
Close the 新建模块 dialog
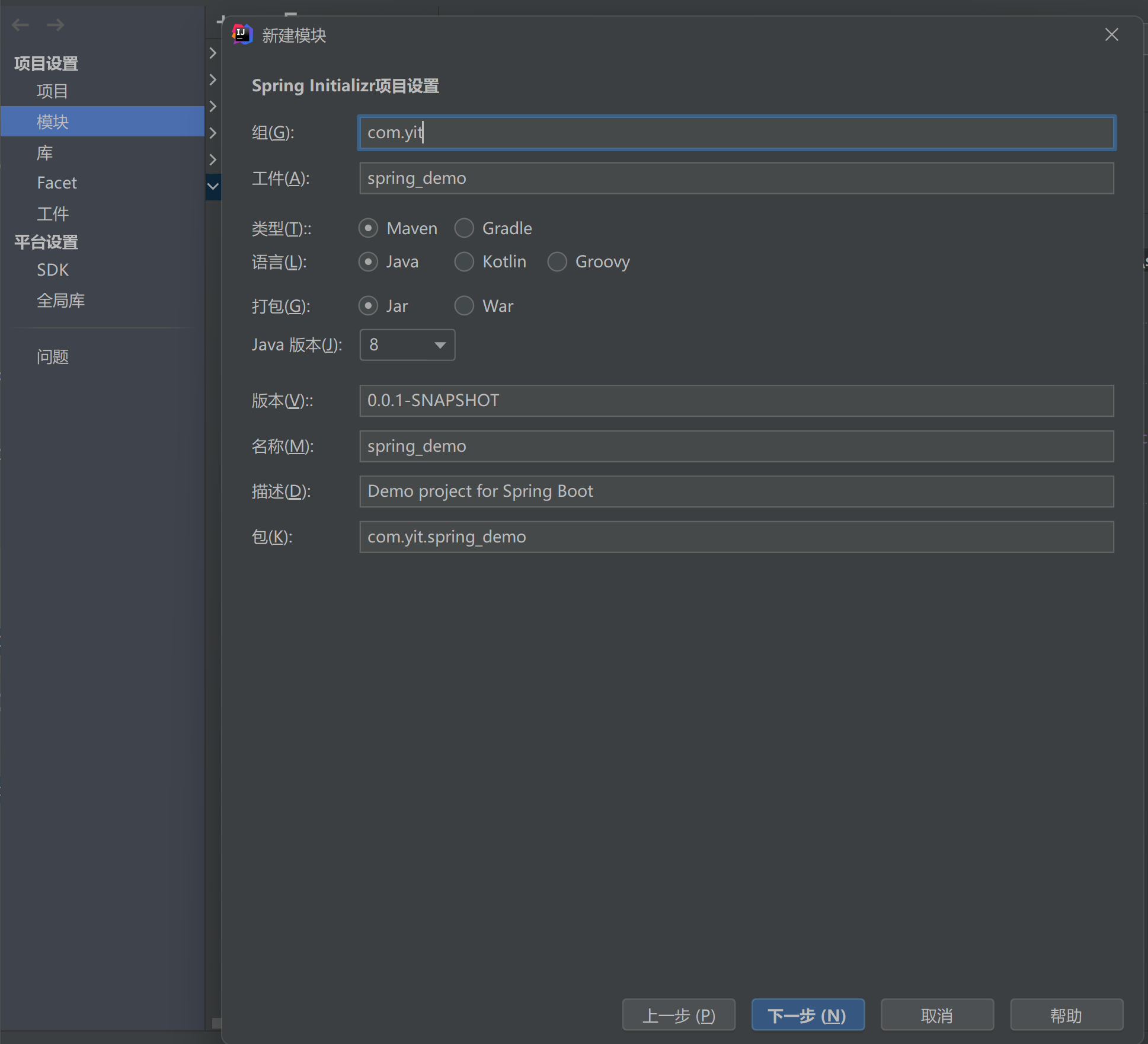1111,35
